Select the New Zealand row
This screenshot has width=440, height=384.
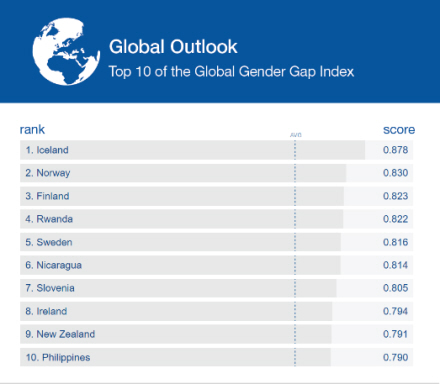click(x=216, y=334)
